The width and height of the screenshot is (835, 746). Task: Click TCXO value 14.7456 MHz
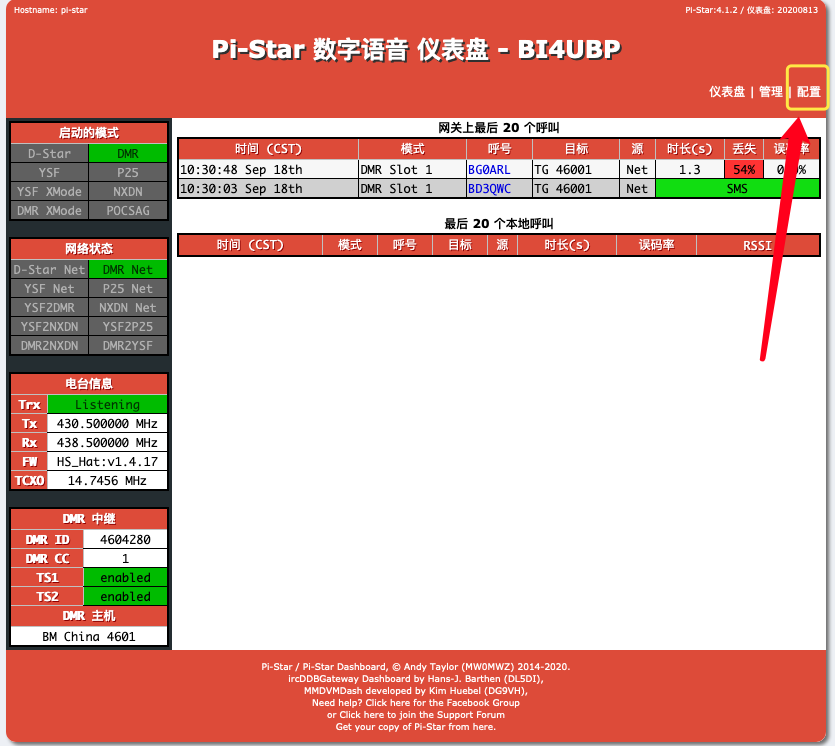pyautogui.click(x=107, y=481)
